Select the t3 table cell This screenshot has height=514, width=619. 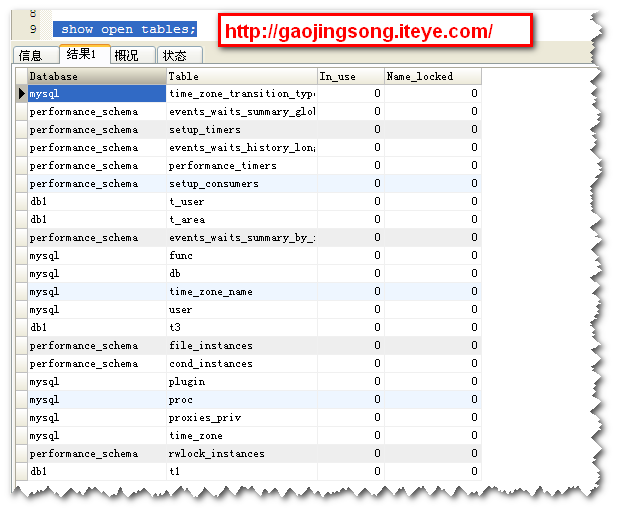(242, 327)
